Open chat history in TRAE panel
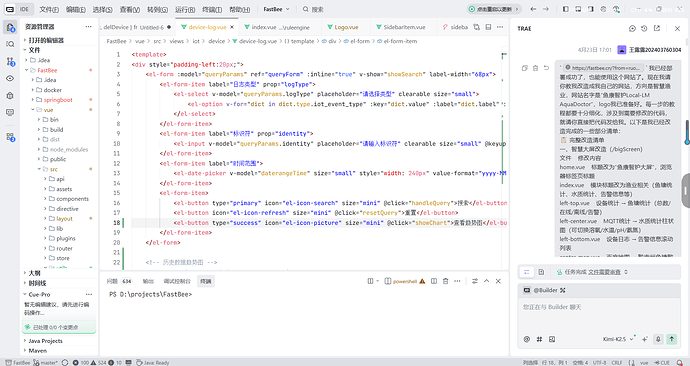 (644, 28)
